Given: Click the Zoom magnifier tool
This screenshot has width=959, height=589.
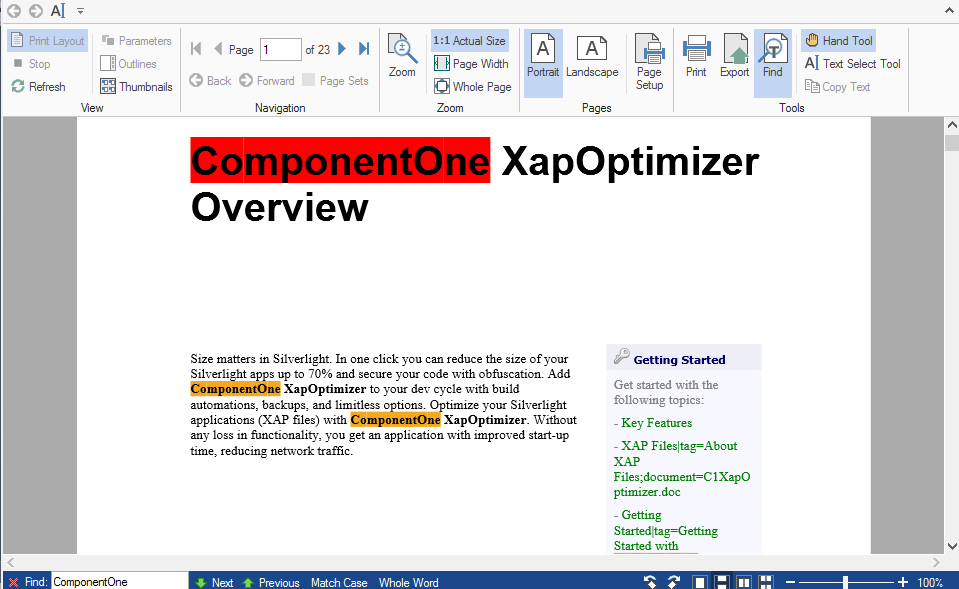Looking at the screenshot, I should coord(402,56).
